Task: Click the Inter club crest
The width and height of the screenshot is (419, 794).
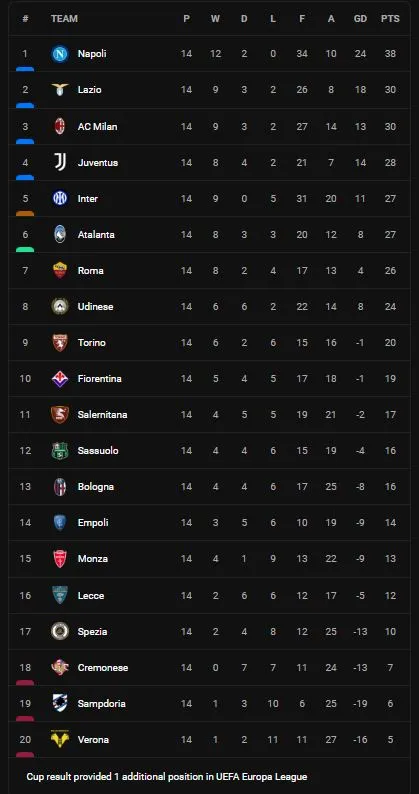Action: [60, 198]
